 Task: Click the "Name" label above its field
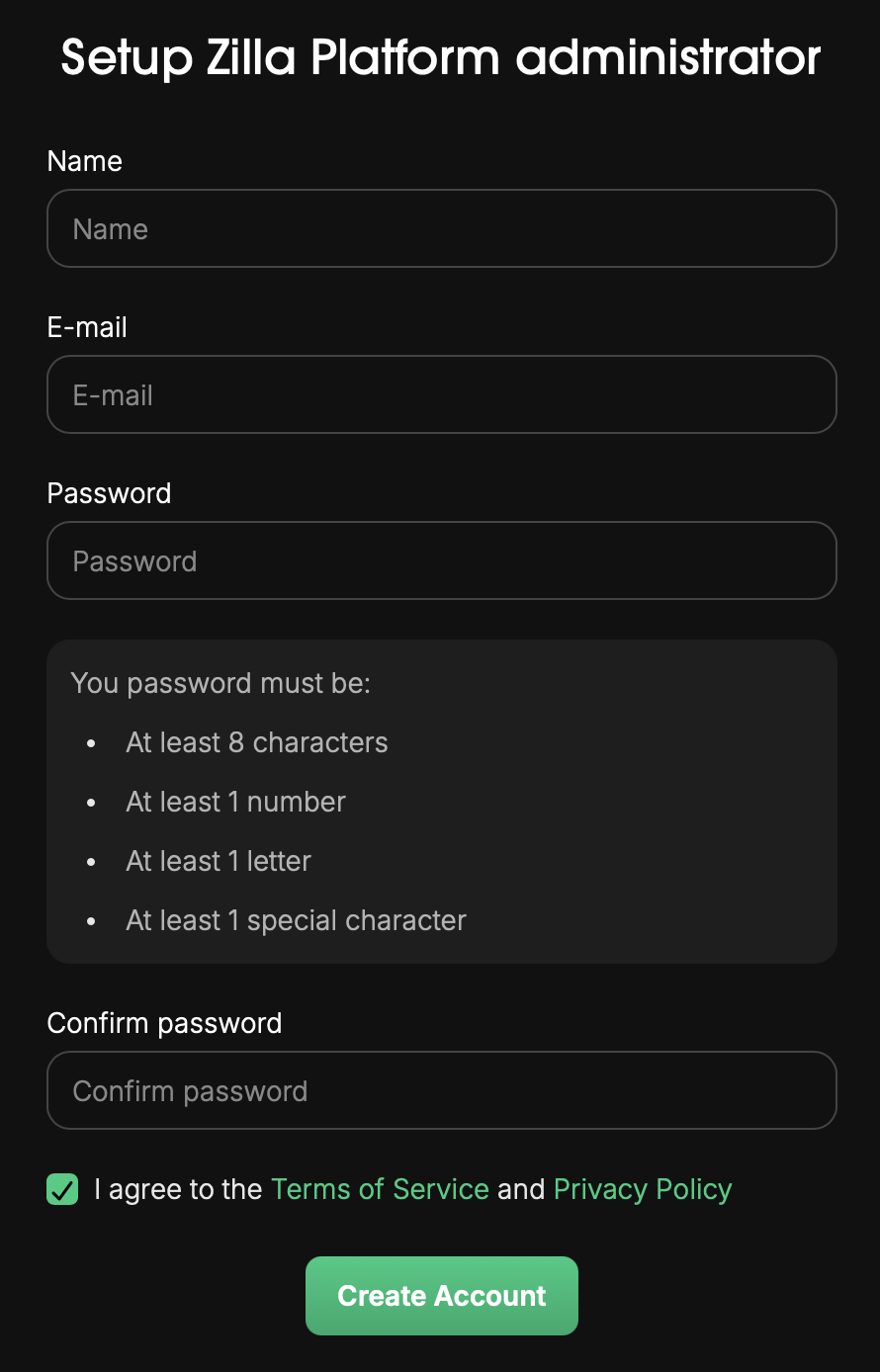(x=85, y=161)
